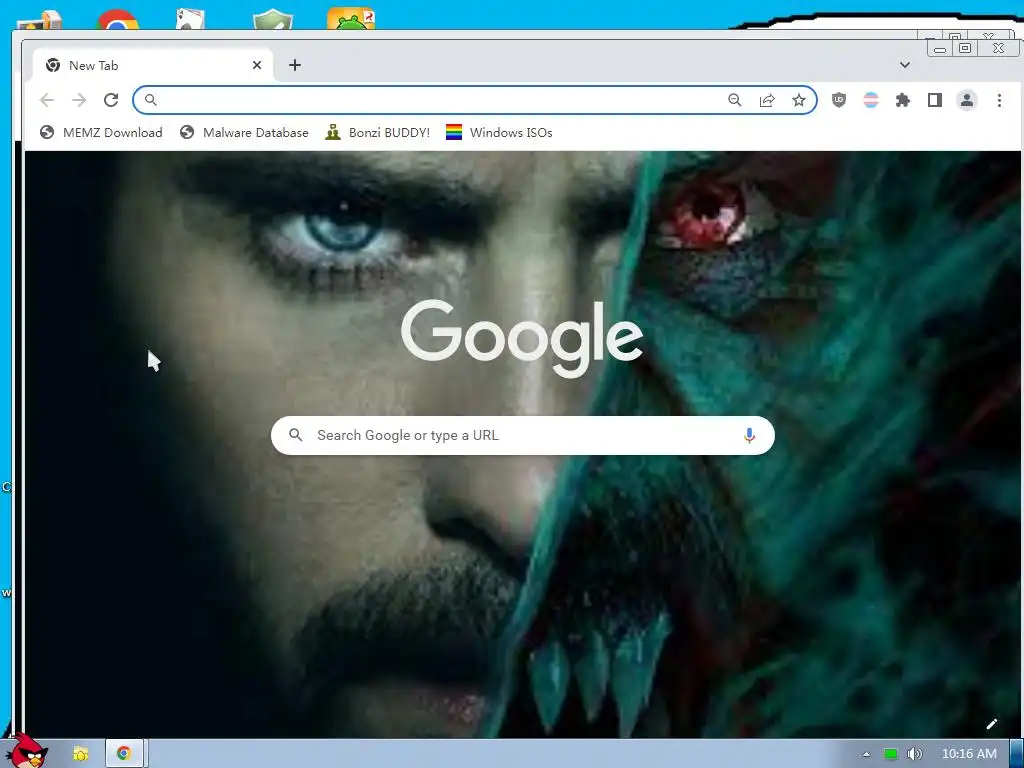Open MEMZ Download bookmark
Viewport: 1024px width, 768px height.
click(x=101, y=133)
